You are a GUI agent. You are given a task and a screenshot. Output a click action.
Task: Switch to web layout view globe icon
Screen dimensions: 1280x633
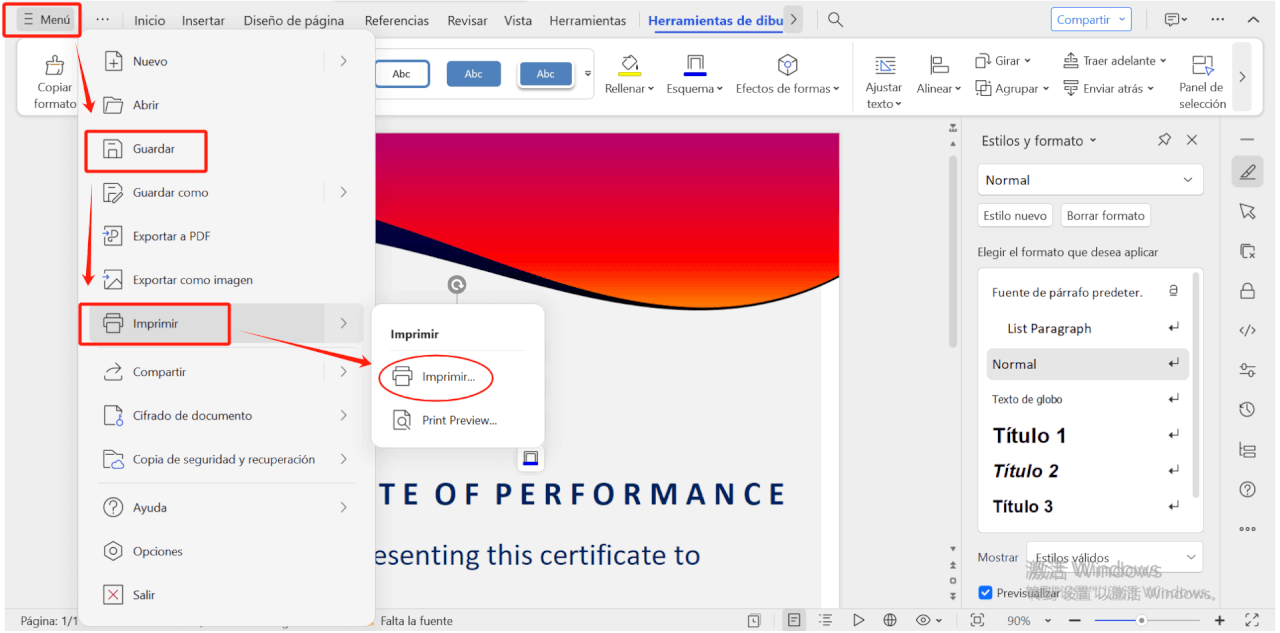tap(890, 621)
